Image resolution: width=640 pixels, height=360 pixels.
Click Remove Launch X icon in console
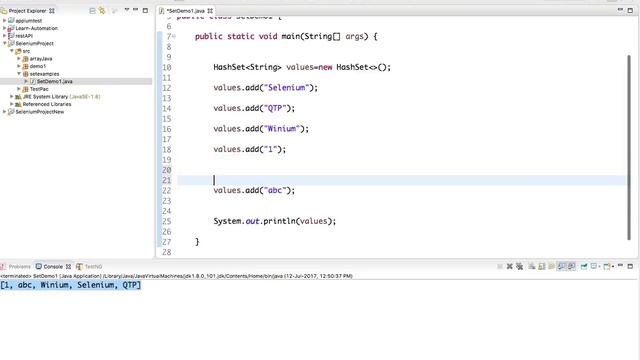click(509, 267)
